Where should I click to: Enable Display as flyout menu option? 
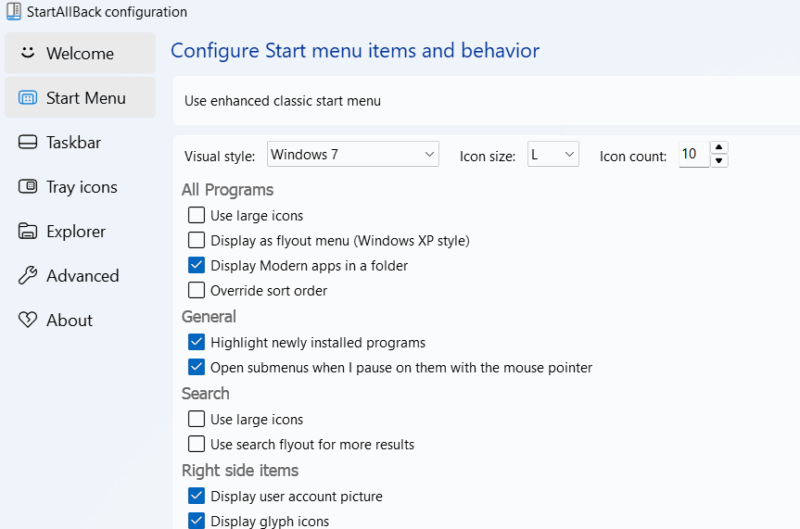(x=196, y=240)
